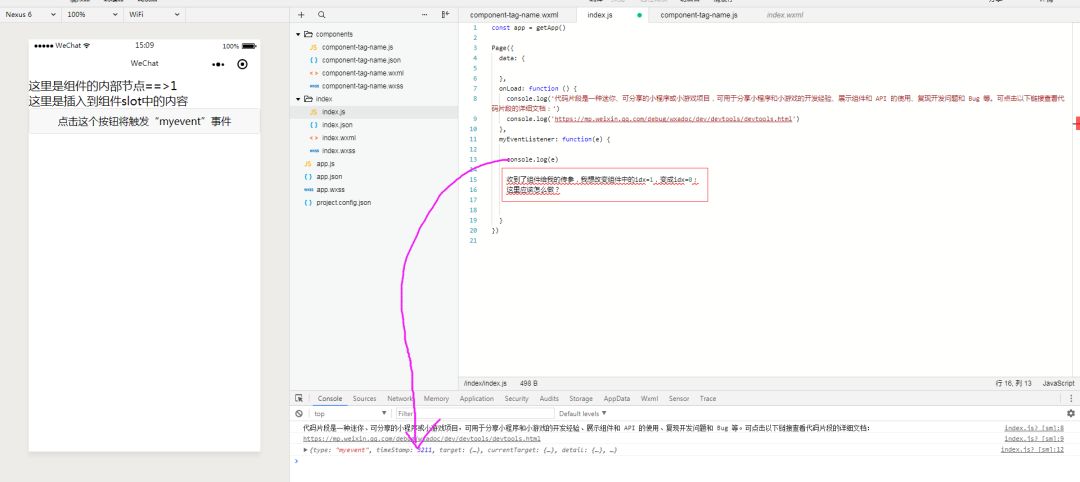Open the Sensor debugger tab

(x=678, y=399)
